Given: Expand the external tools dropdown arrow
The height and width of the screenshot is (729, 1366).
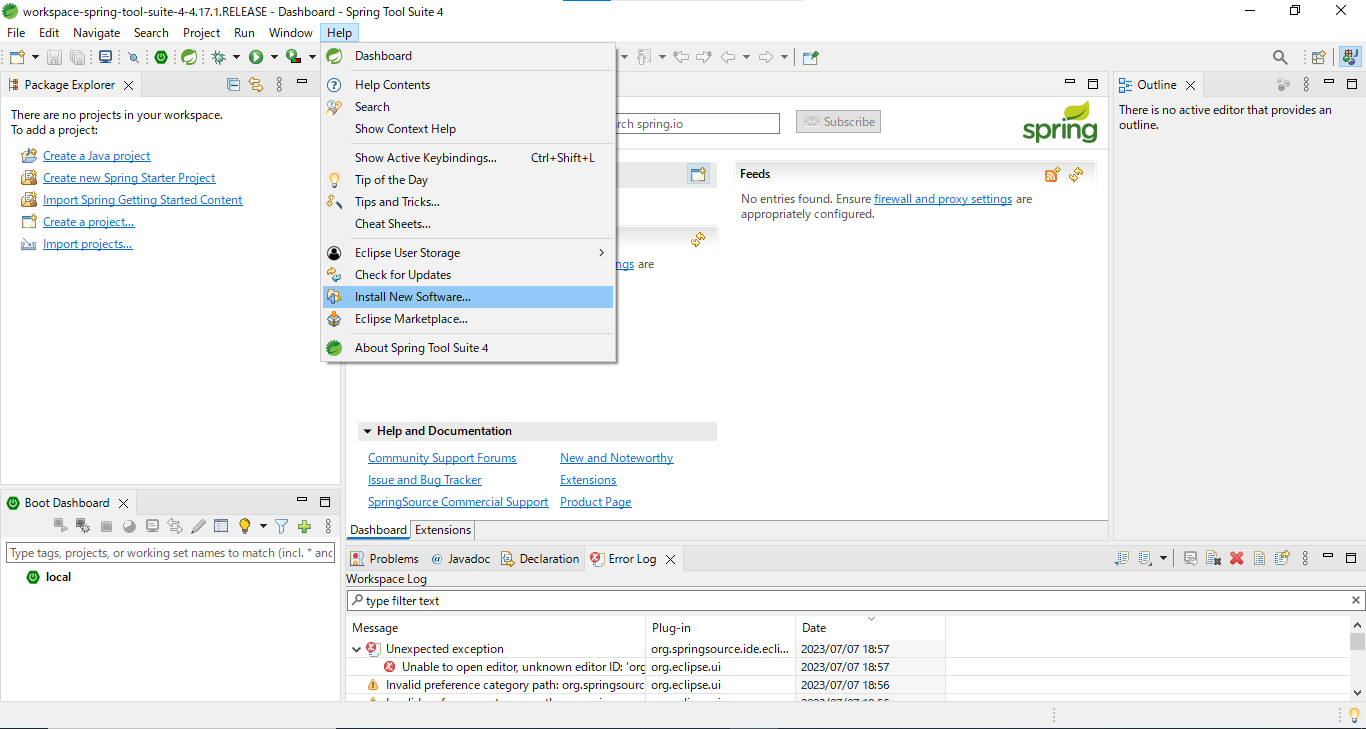Looking at the screenshot, I should coord(311,57).
